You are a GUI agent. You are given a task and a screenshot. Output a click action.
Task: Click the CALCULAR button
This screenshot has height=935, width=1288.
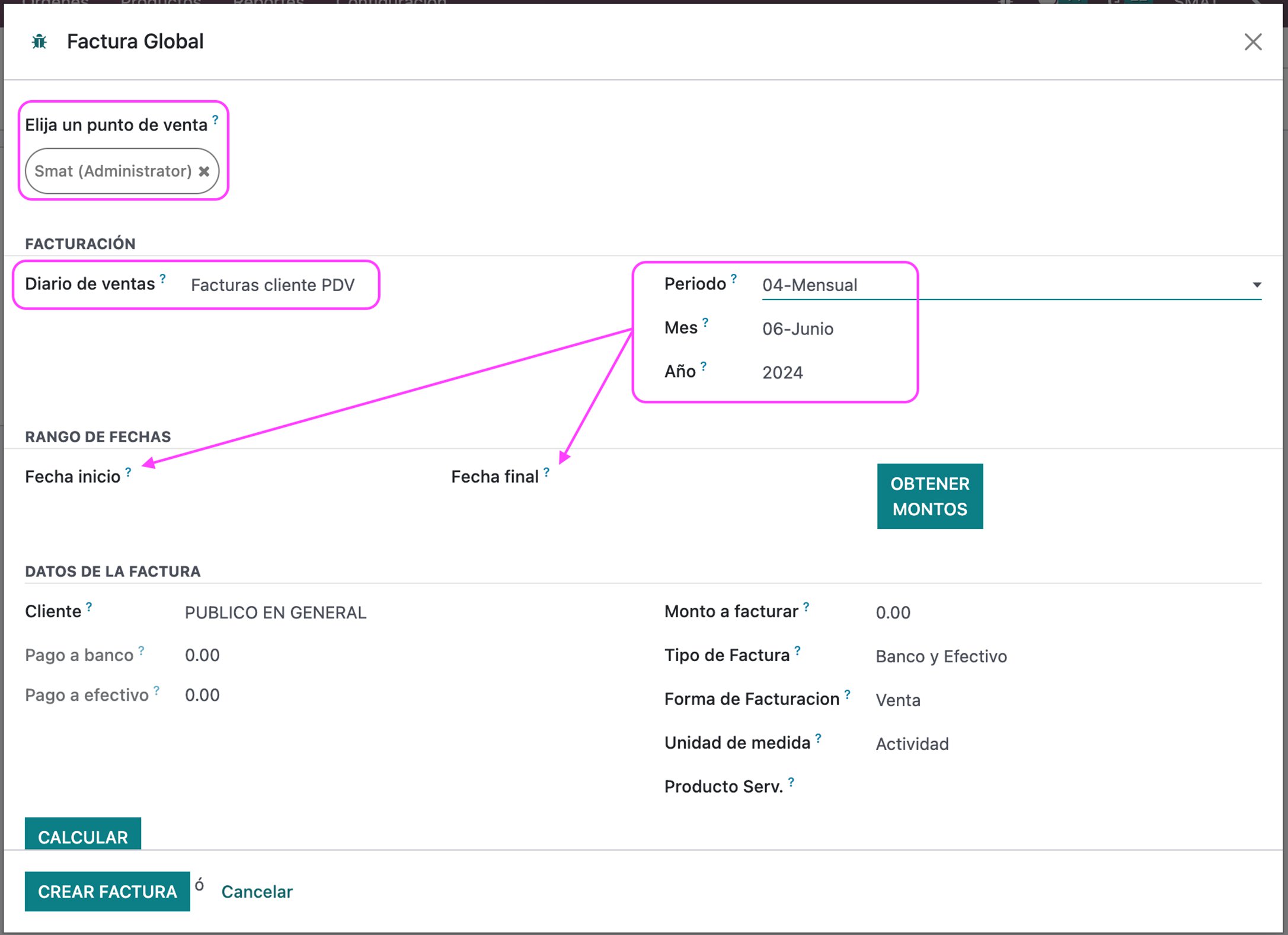[83, 834]
